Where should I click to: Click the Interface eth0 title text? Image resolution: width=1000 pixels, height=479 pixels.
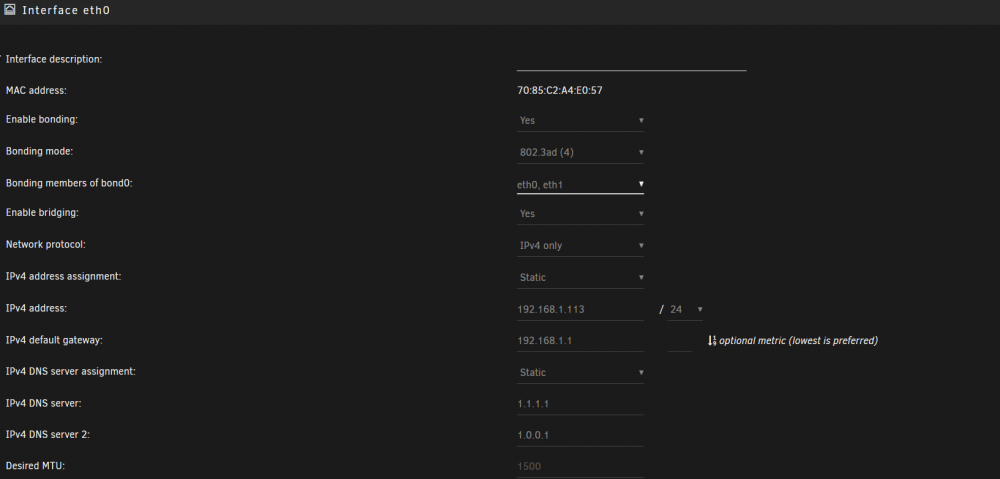pyautogui.click(x=66, y=10)
